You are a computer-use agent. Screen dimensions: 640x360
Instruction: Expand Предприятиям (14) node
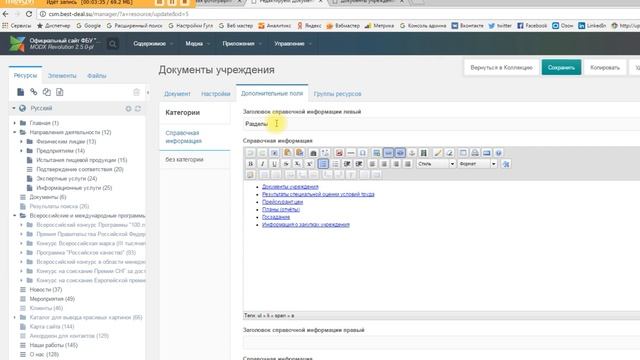(22, 151)
